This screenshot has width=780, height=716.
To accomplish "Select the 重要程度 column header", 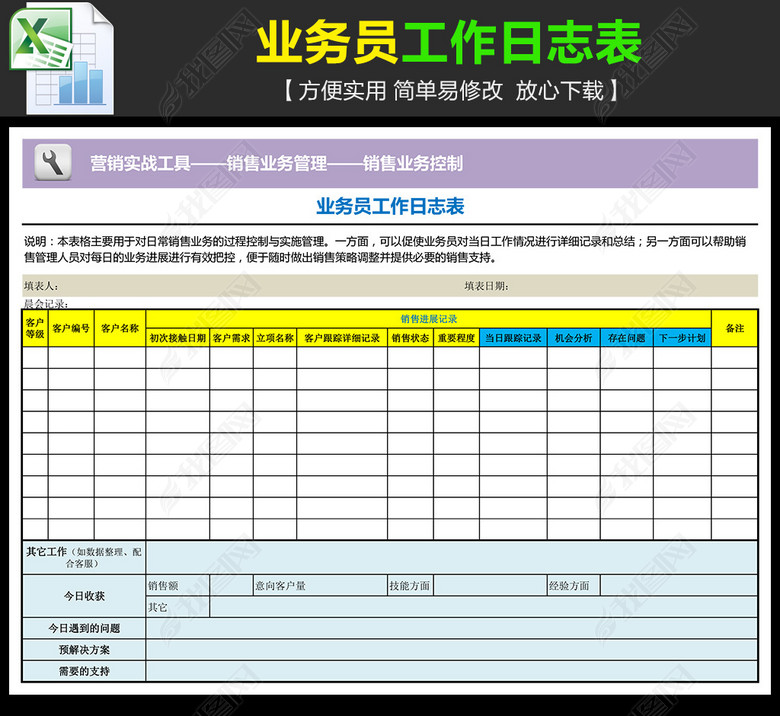I will [x=457, y=338].
